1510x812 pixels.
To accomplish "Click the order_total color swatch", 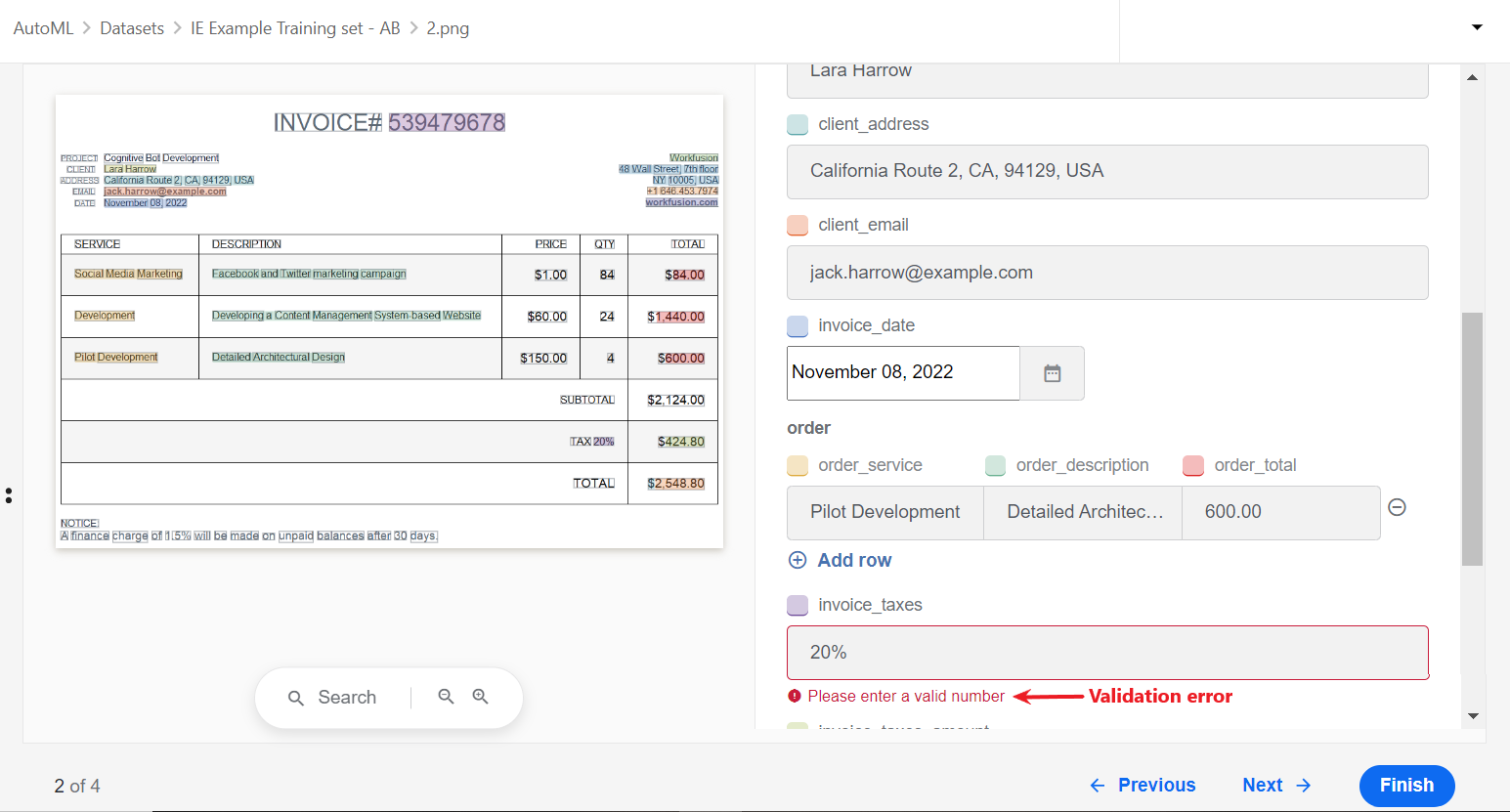I will 1193,465.
